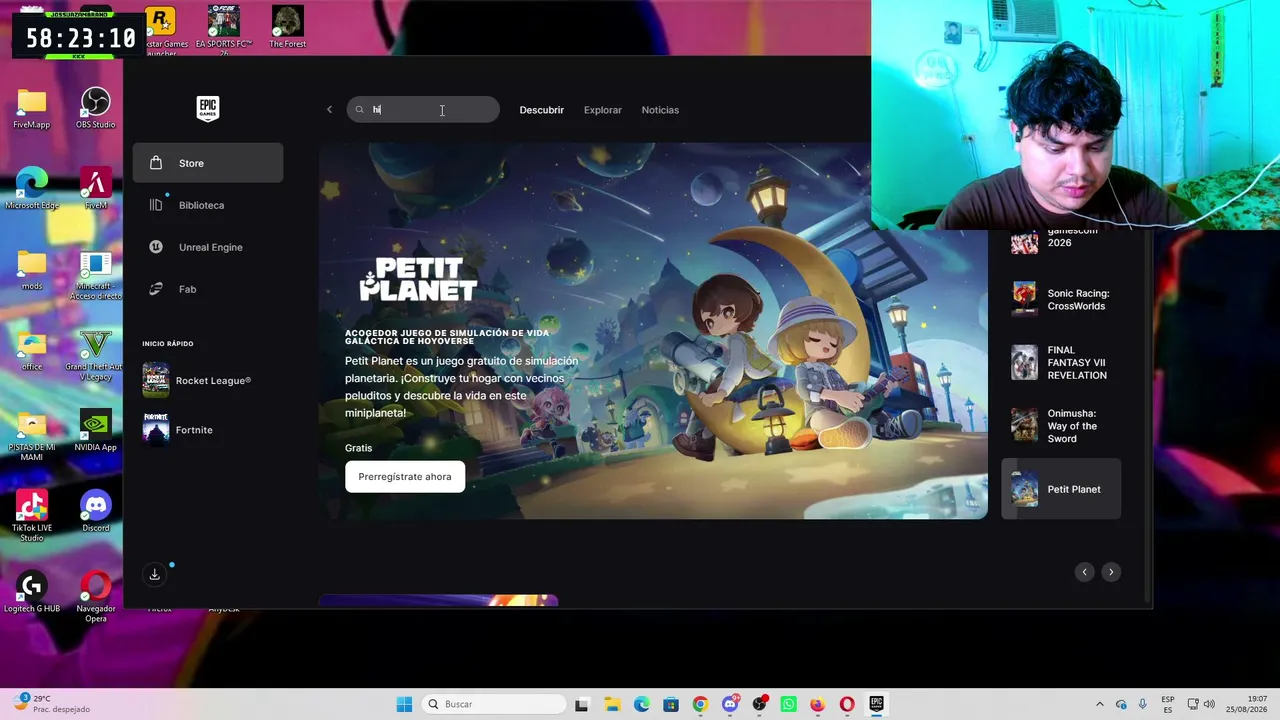The width and height of the screenshot is (1280, 720).
Task: Open the Windows Start menu
Action: click(404, 704)
